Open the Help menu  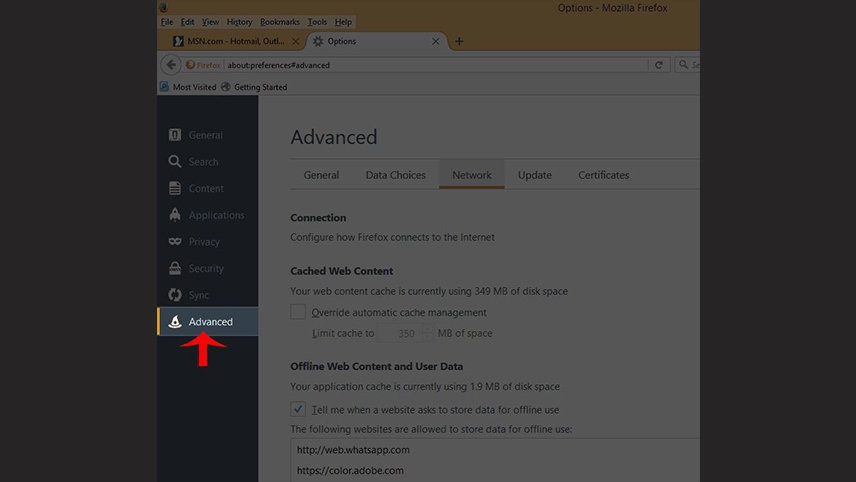(343, 22)
